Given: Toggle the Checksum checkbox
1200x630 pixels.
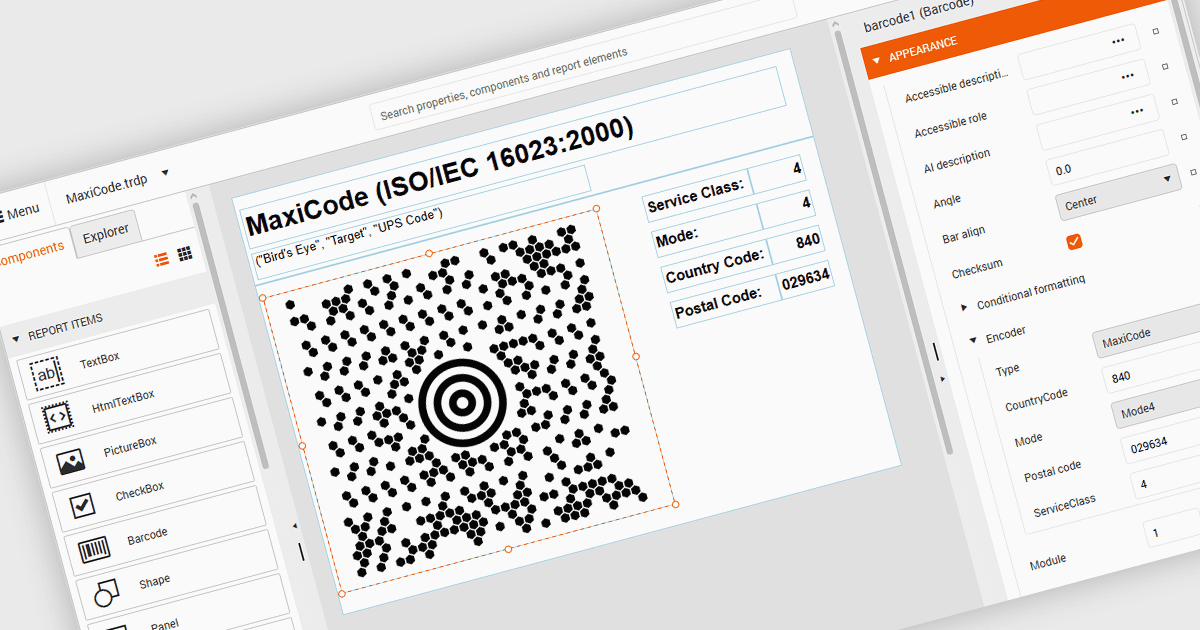Looking at the screenshot, I should [1074, 241].
